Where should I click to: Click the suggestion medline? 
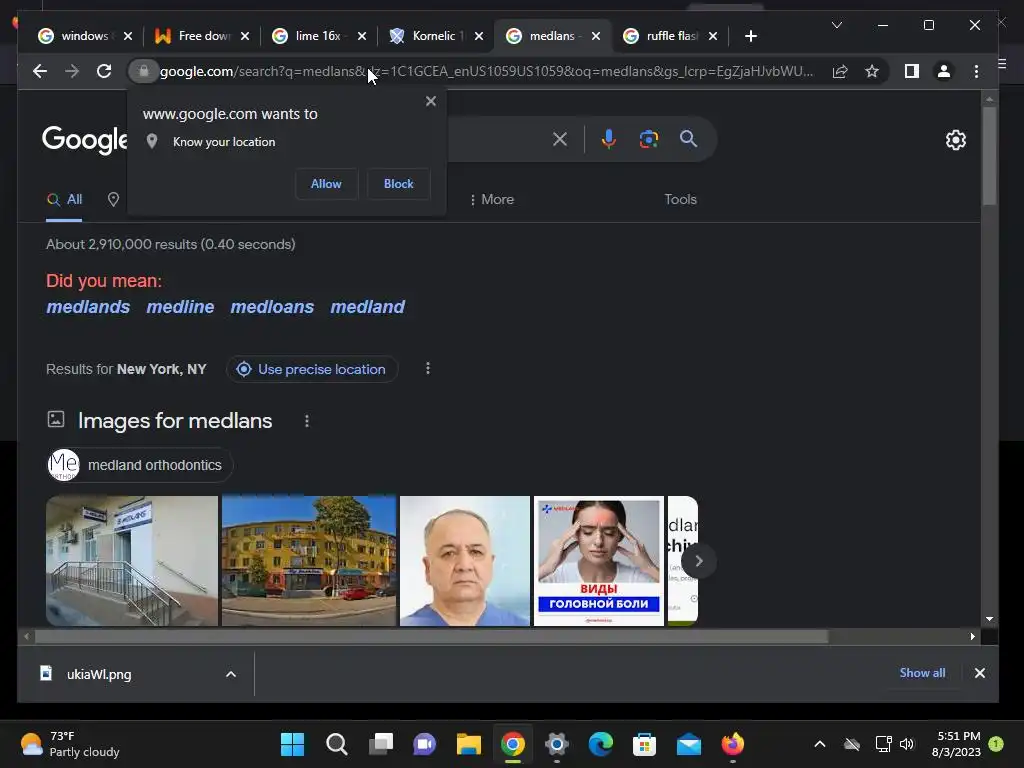tap(180, 307)
